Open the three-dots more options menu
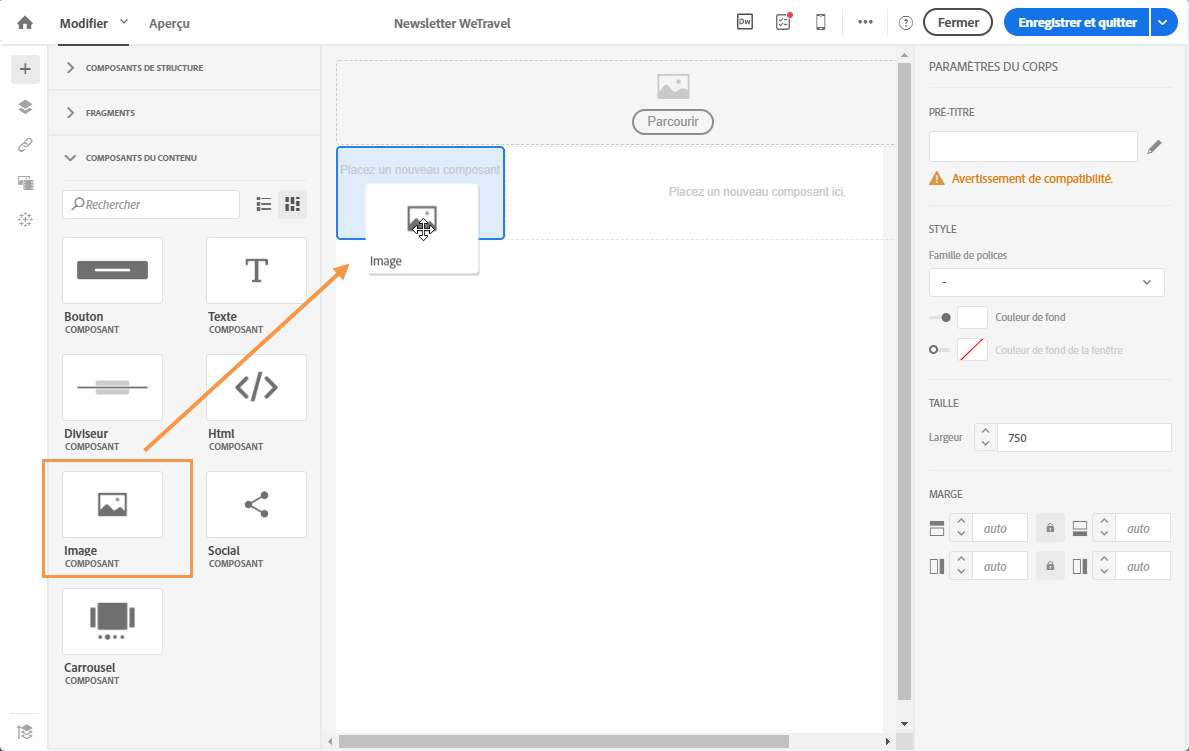The height and width of the screenshot is (751, 1189). coord(865,23)
